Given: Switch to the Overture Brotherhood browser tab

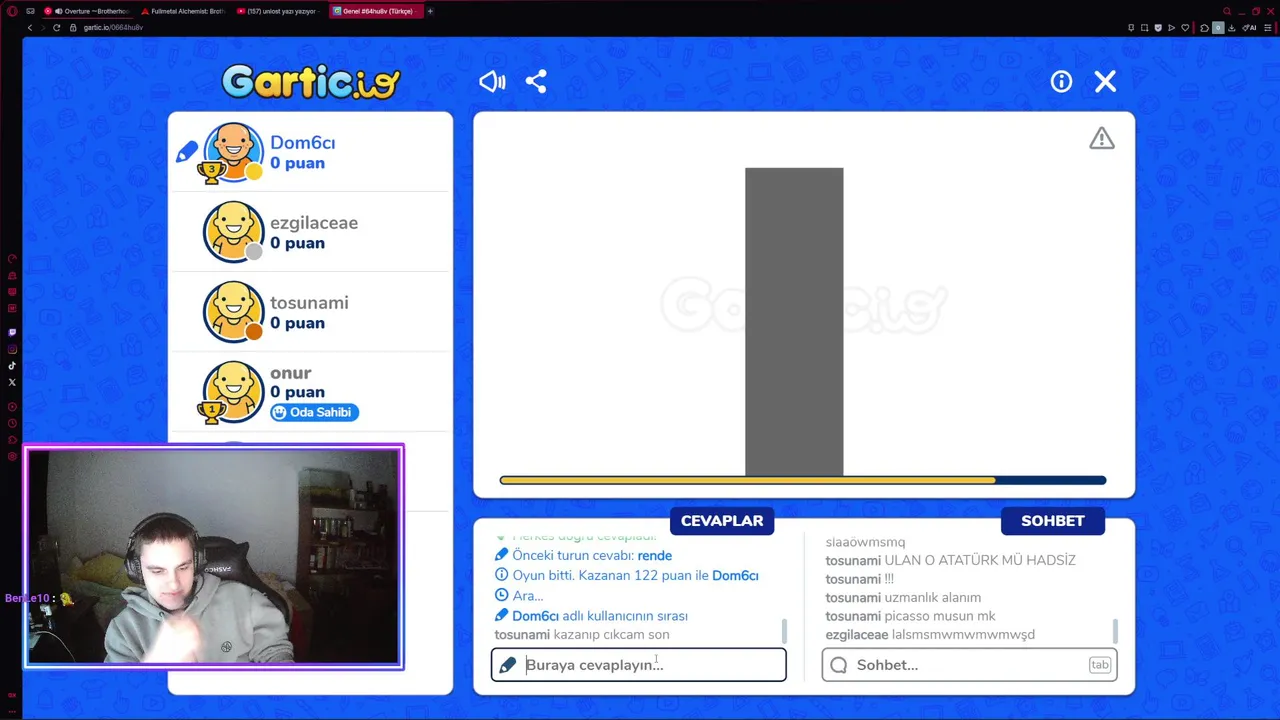Looking at the screenshot, I should tap(87, 11).
